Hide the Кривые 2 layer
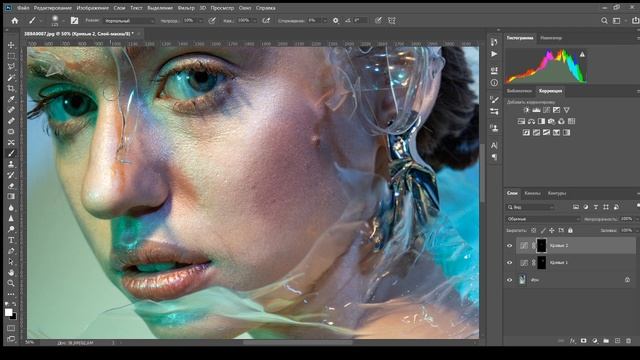 point(509,246)
